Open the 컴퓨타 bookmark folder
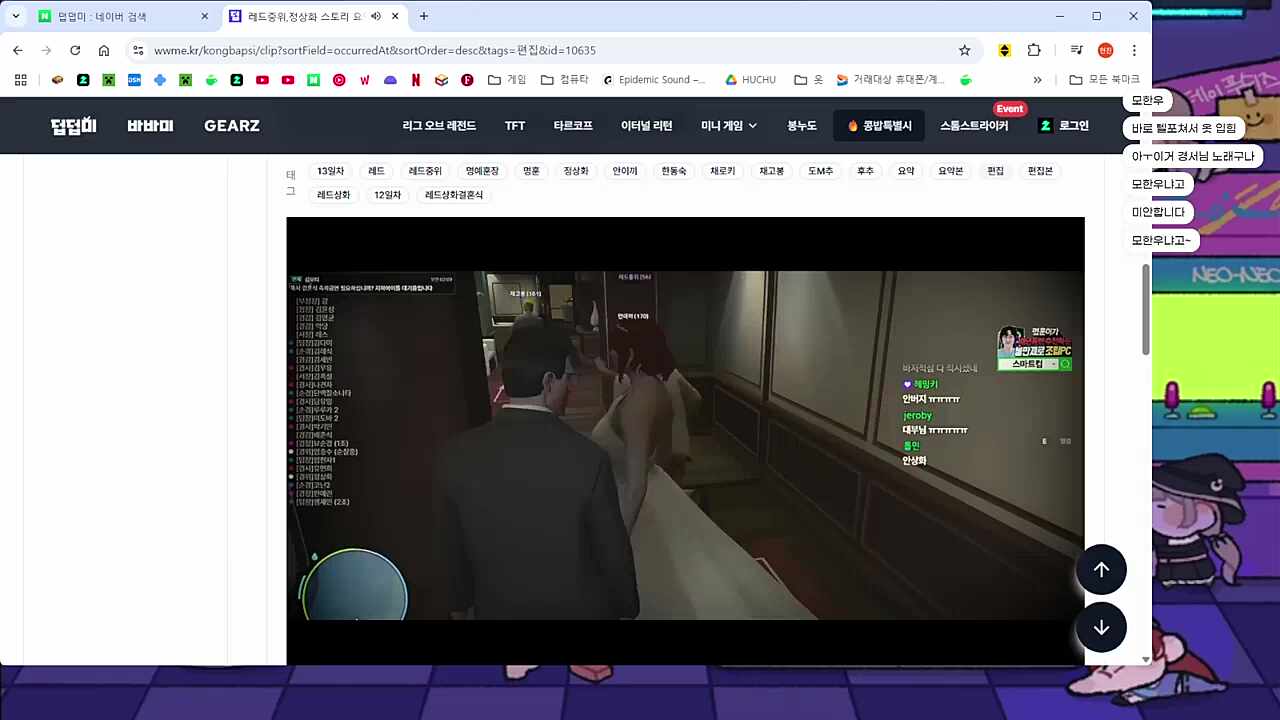Viewport: 1280px width, 720px height. coord(565,80)
